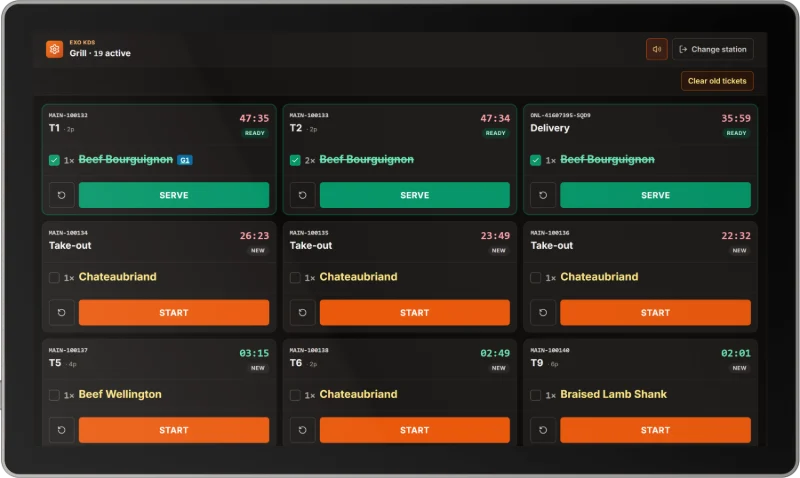Image resolution: width=800 pixels, height=478 pixels.
Task: Uncheck Beef Bourguignon on T2 ticket
Action: tap(295, 160)
